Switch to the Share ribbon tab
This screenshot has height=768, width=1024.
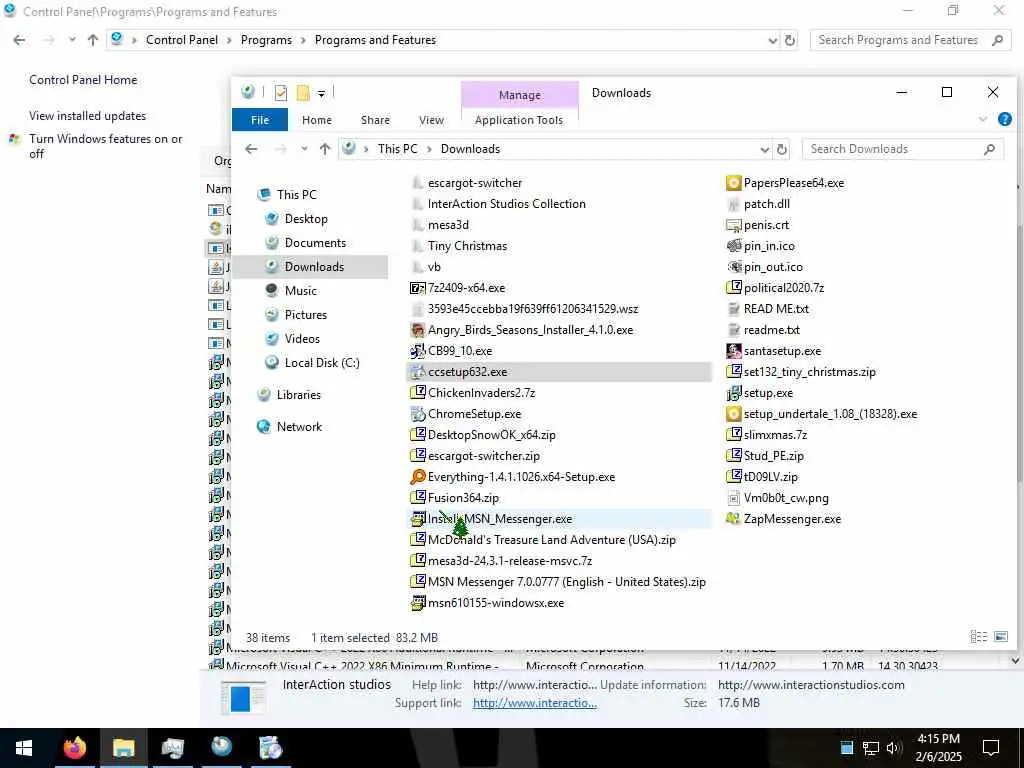375,120
